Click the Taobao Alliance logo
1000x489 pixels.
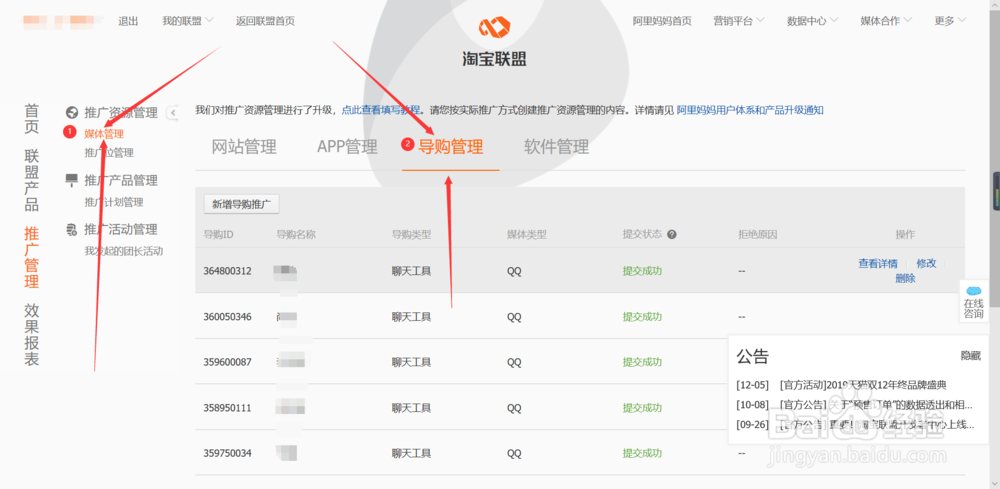494,42
